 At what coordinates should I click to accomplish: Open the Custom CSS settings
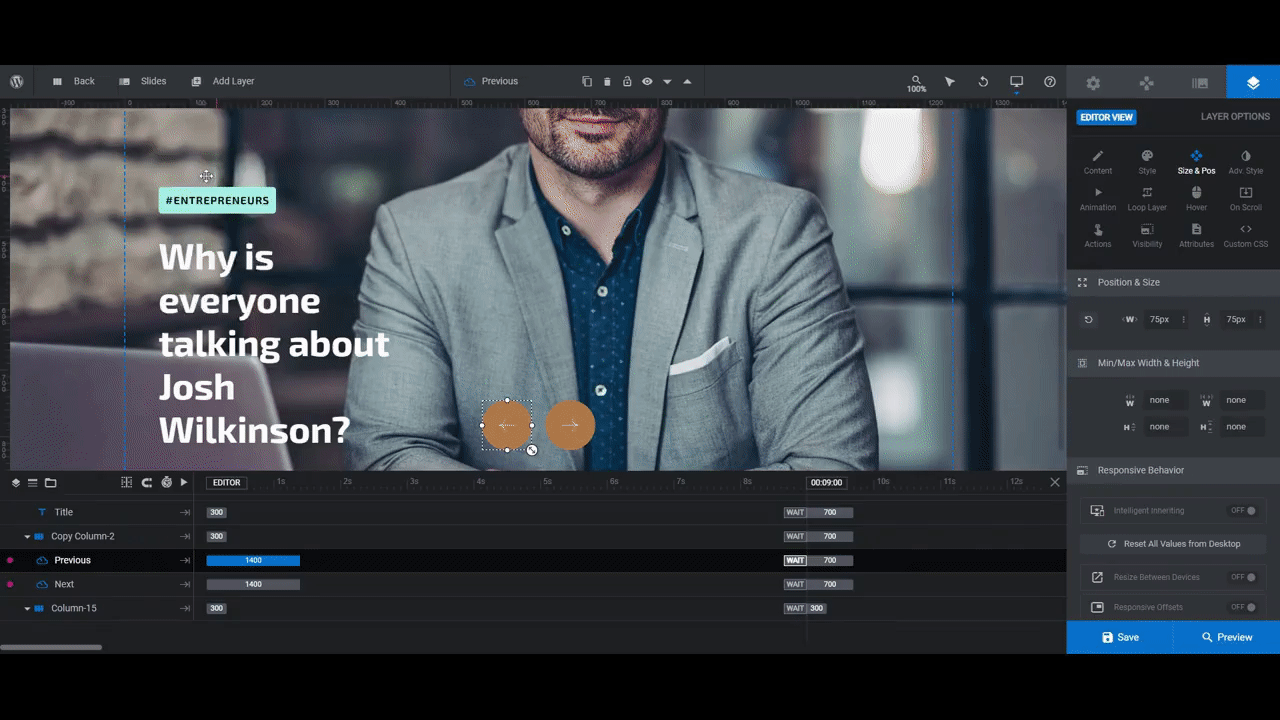[x=1245, y=236]
